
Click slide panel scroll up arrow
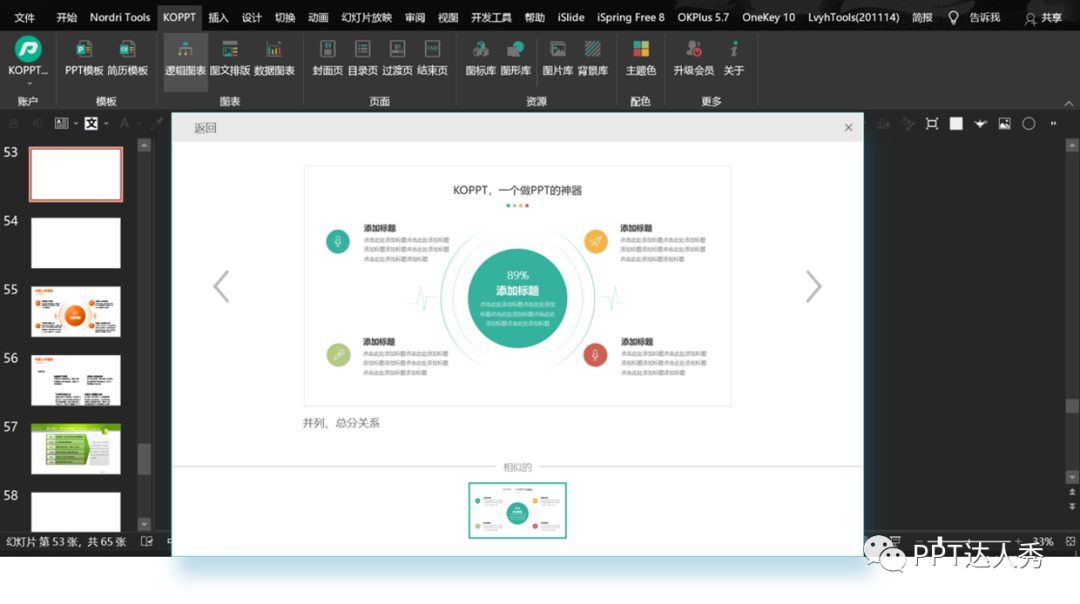(x=144, y=145)
